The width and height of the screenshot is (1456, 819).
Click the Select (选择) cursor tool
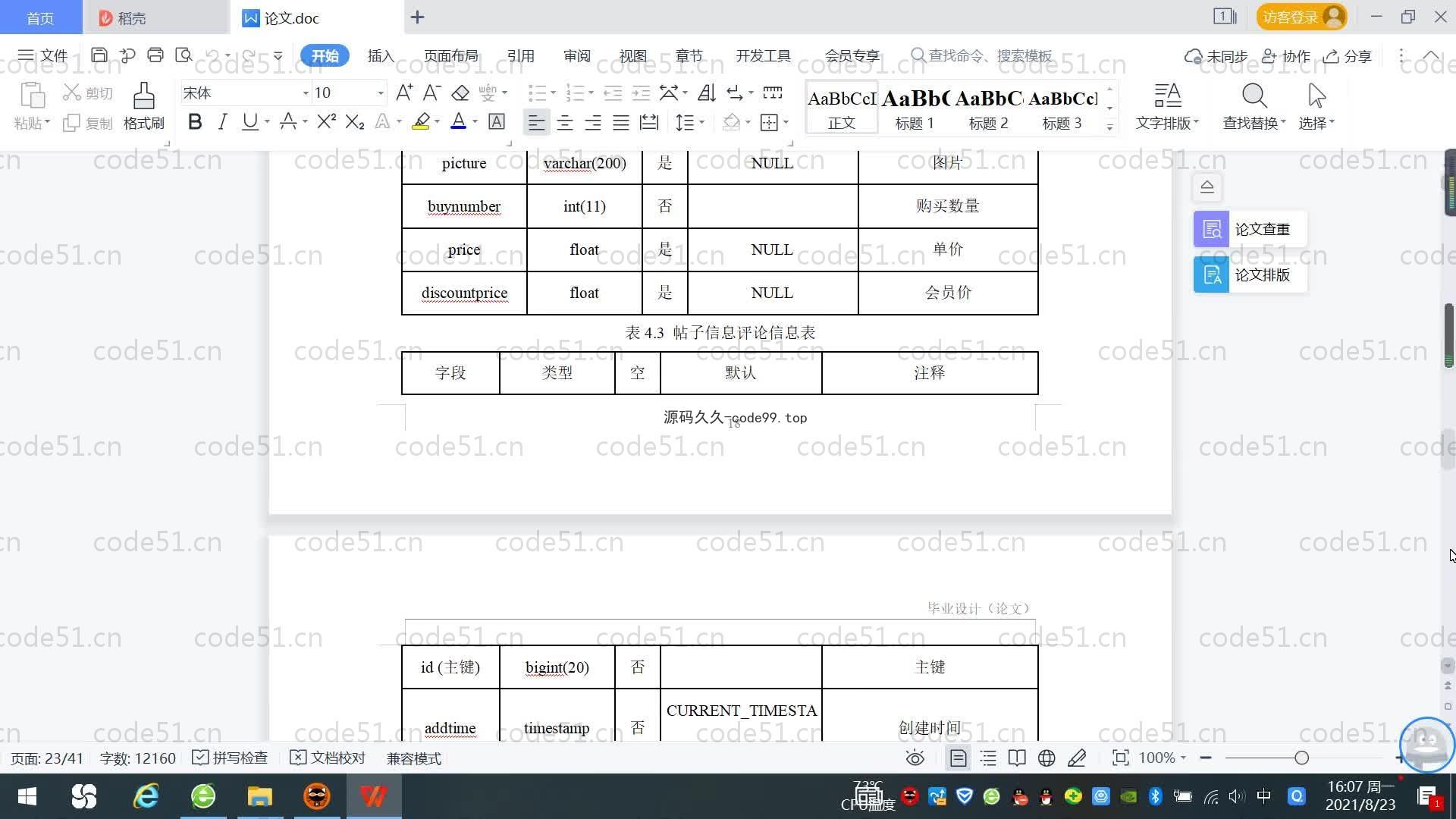1316,107
